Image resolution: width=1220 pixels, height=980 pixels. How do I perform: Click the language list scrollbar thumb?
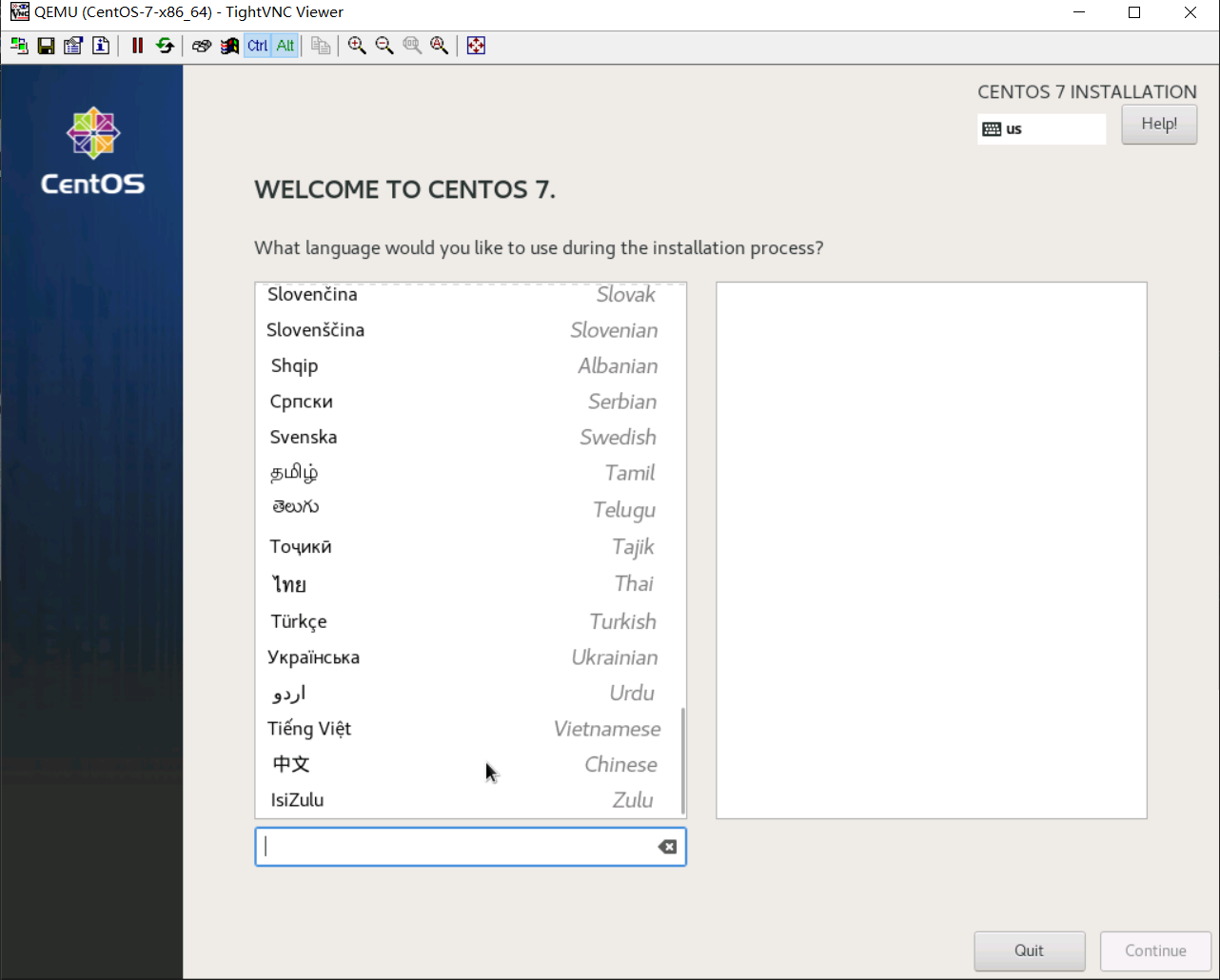click(x=683, y=761)
